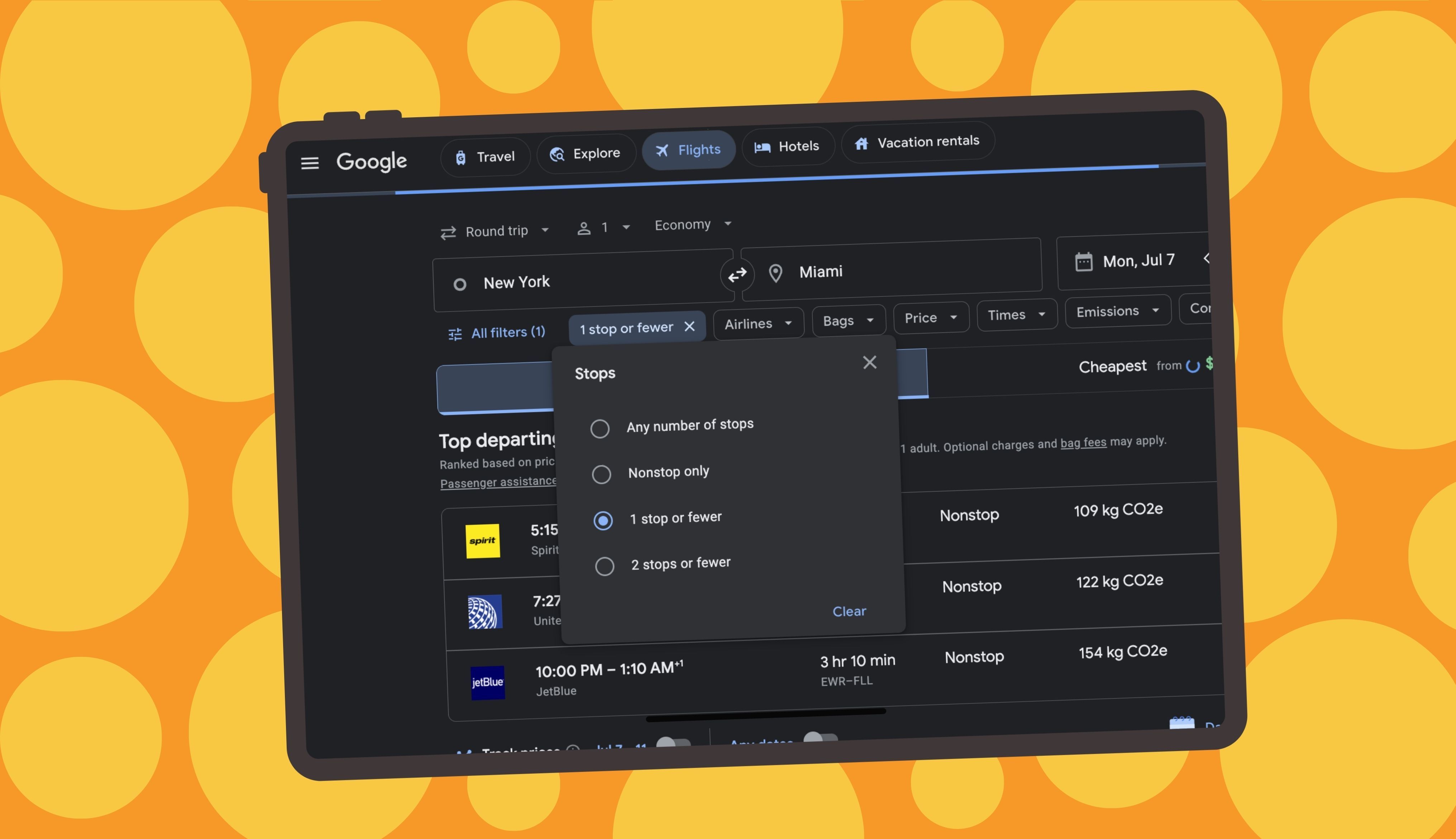The width and height of the screenshot is (1456, 839).
Task: Expand the Emissions filter
Action: (x=1117, y=311)
